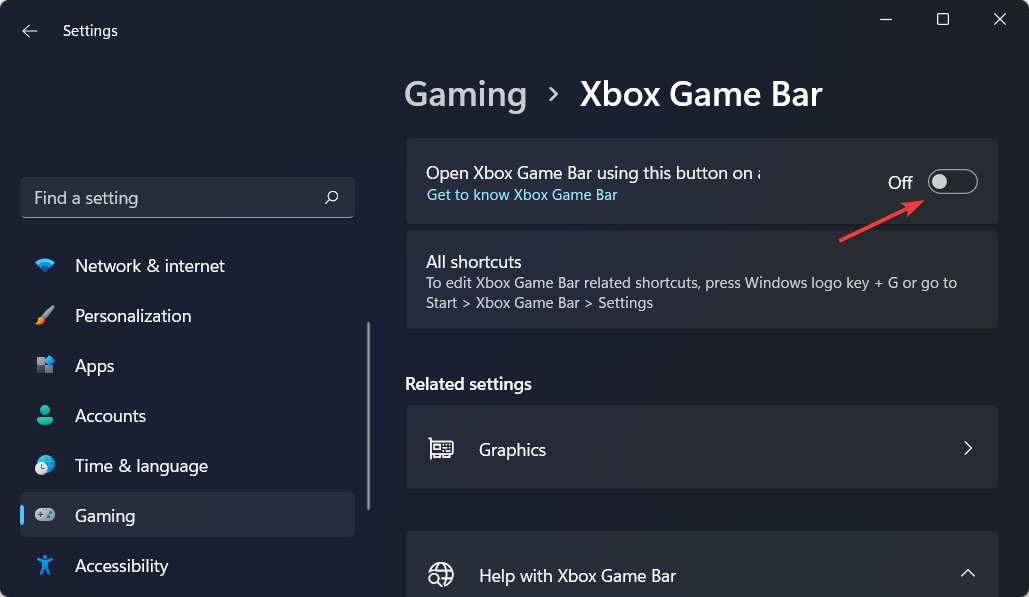Open Graphics settings via right chevron

coord(968,448)
